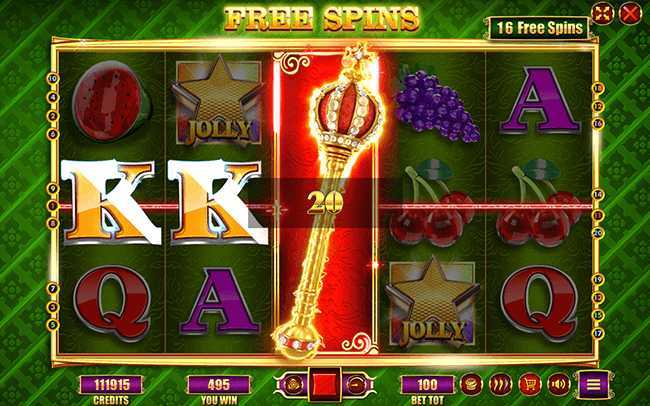The image size is (650, 406).
Task: Click the top Jolly star symbol
Action: click(x=218, y=101)
